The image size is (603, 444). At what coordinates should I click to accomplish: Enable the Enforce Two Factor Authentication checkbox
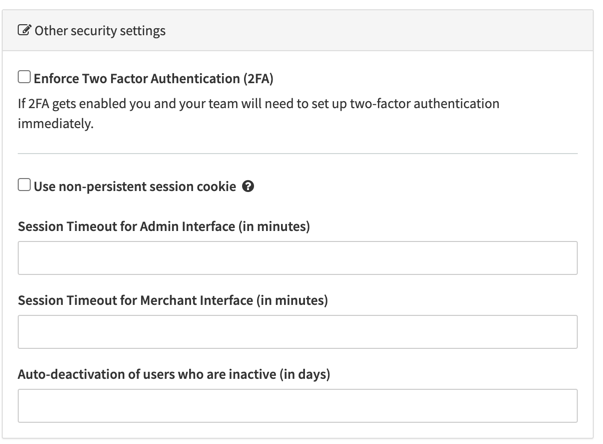click(x=25, y=77)
